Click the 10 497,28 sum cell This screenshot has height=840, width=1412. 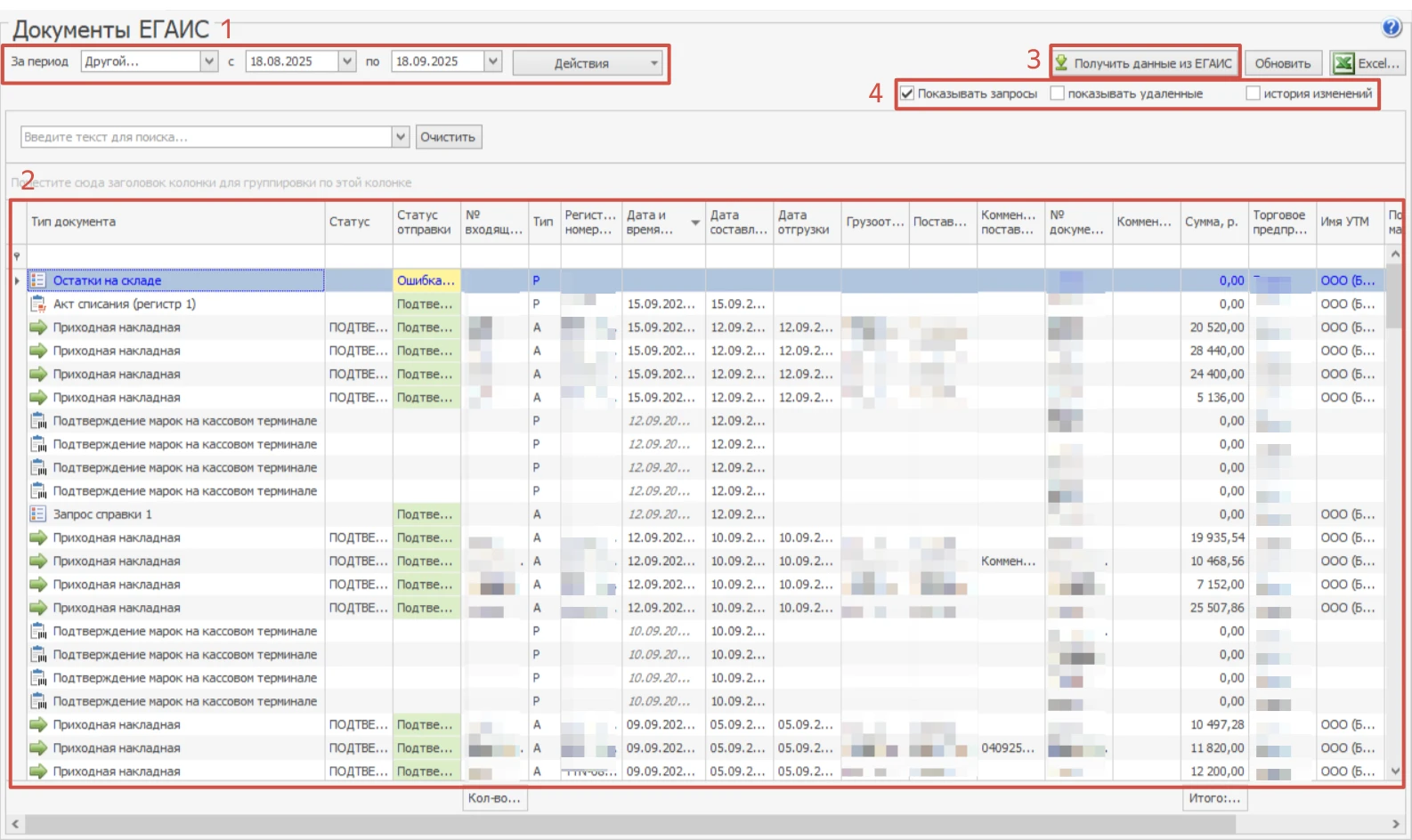coord(1213,724)
